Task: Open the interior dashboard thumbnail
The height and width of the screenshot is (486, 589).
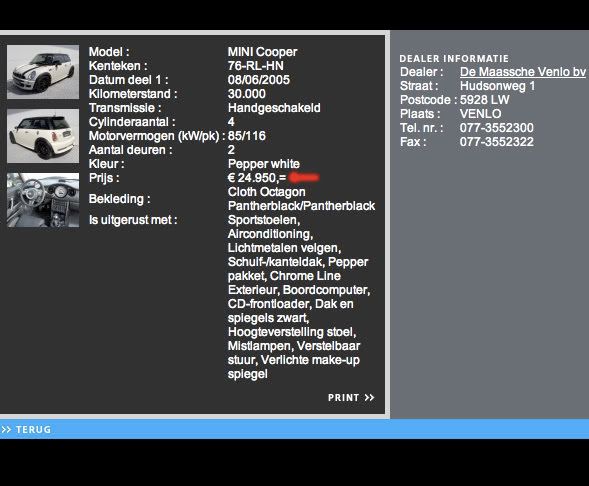Action: coord(43,200)
